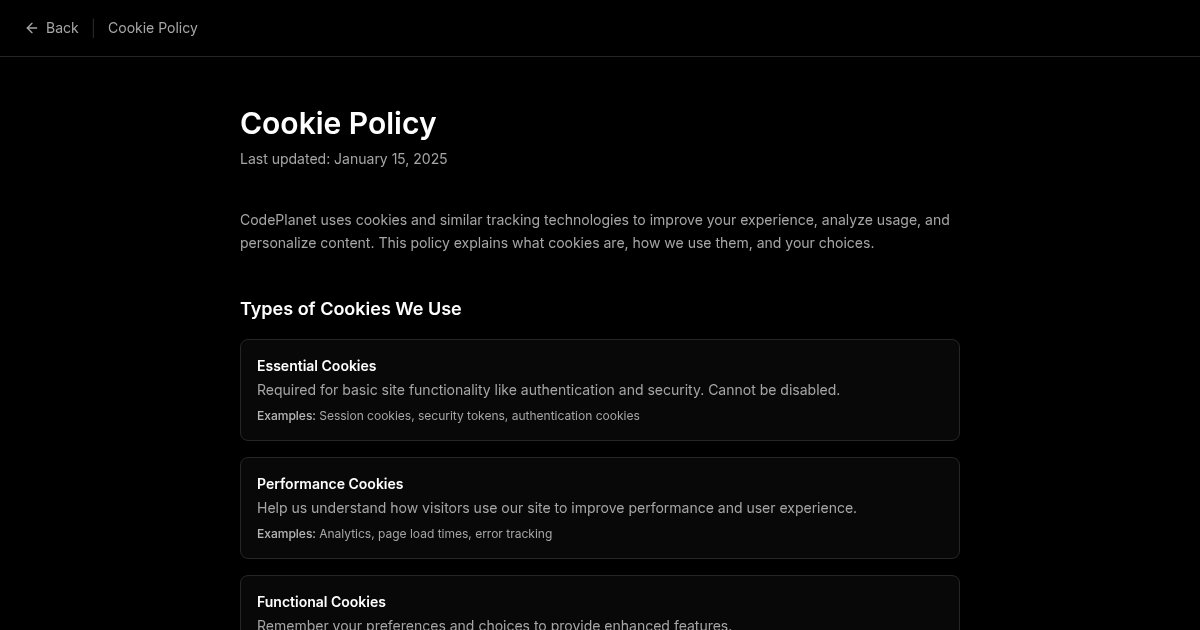This screenshot has width=1200, height=630.
Task: Click the Types of Cookies We Use heading
Action: [350, 309]
